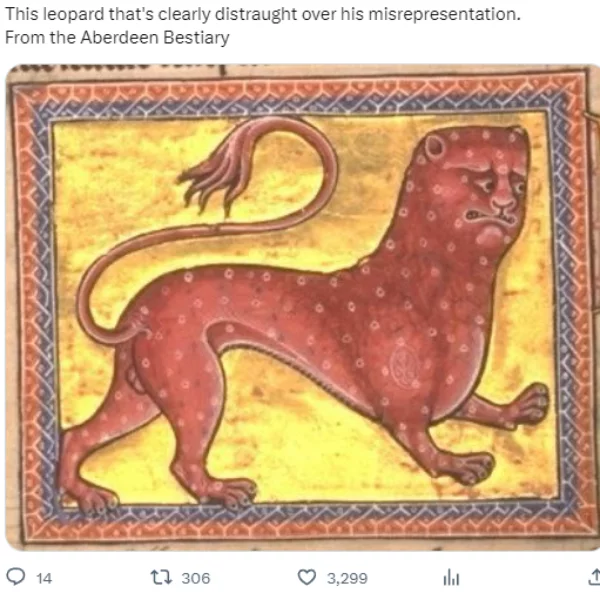The height and width of the screenshot is (600, 600).
Task: Click the red-blue decorative border top edge
Action: [x=300, y=96]
